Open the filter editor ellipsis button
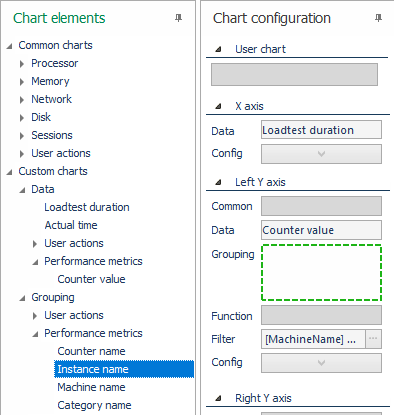The height and width of the screenshot is (415, 394). coord(373,339)
